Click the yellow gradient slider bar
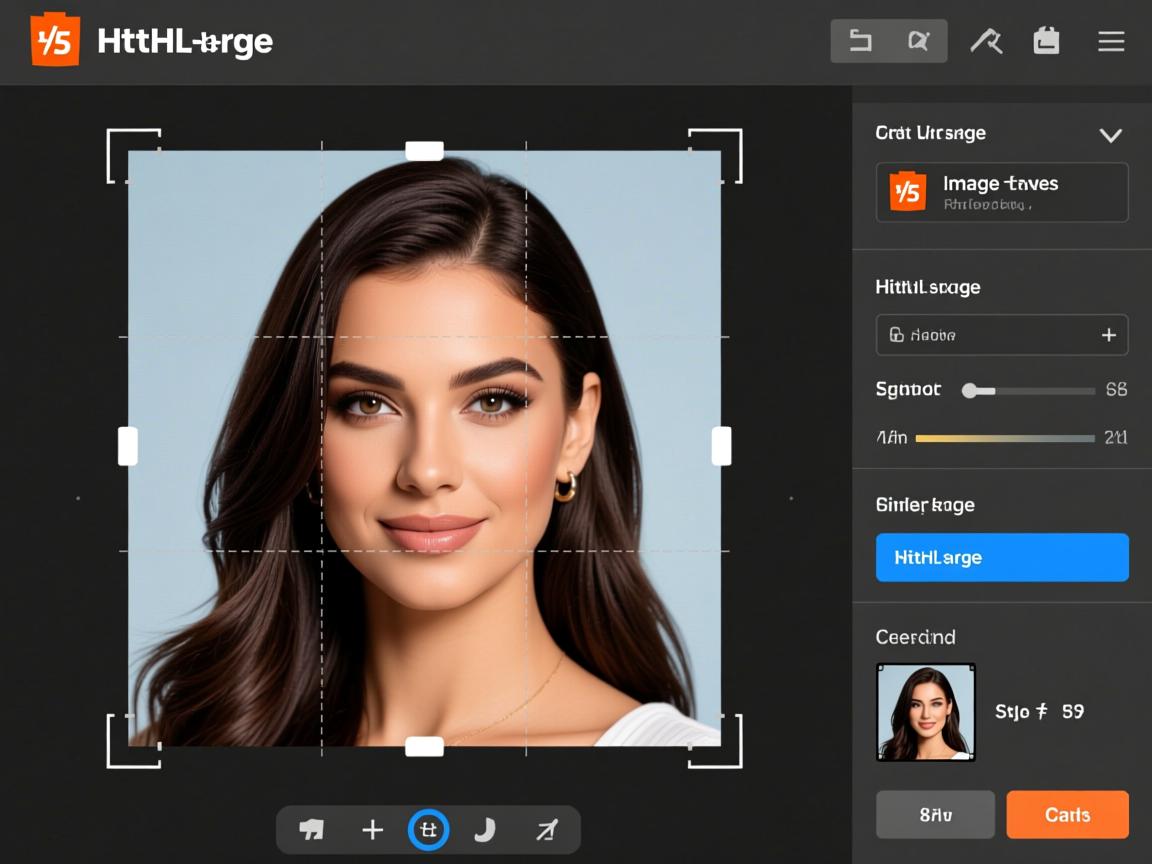Screen dimensions: 1152x864 pos(1004,438)
